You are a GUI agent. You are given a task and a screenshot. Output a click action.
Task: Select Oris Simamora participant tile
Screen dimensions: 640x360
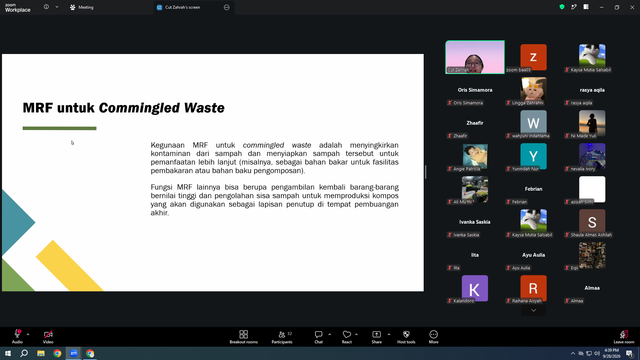point(475,90)
